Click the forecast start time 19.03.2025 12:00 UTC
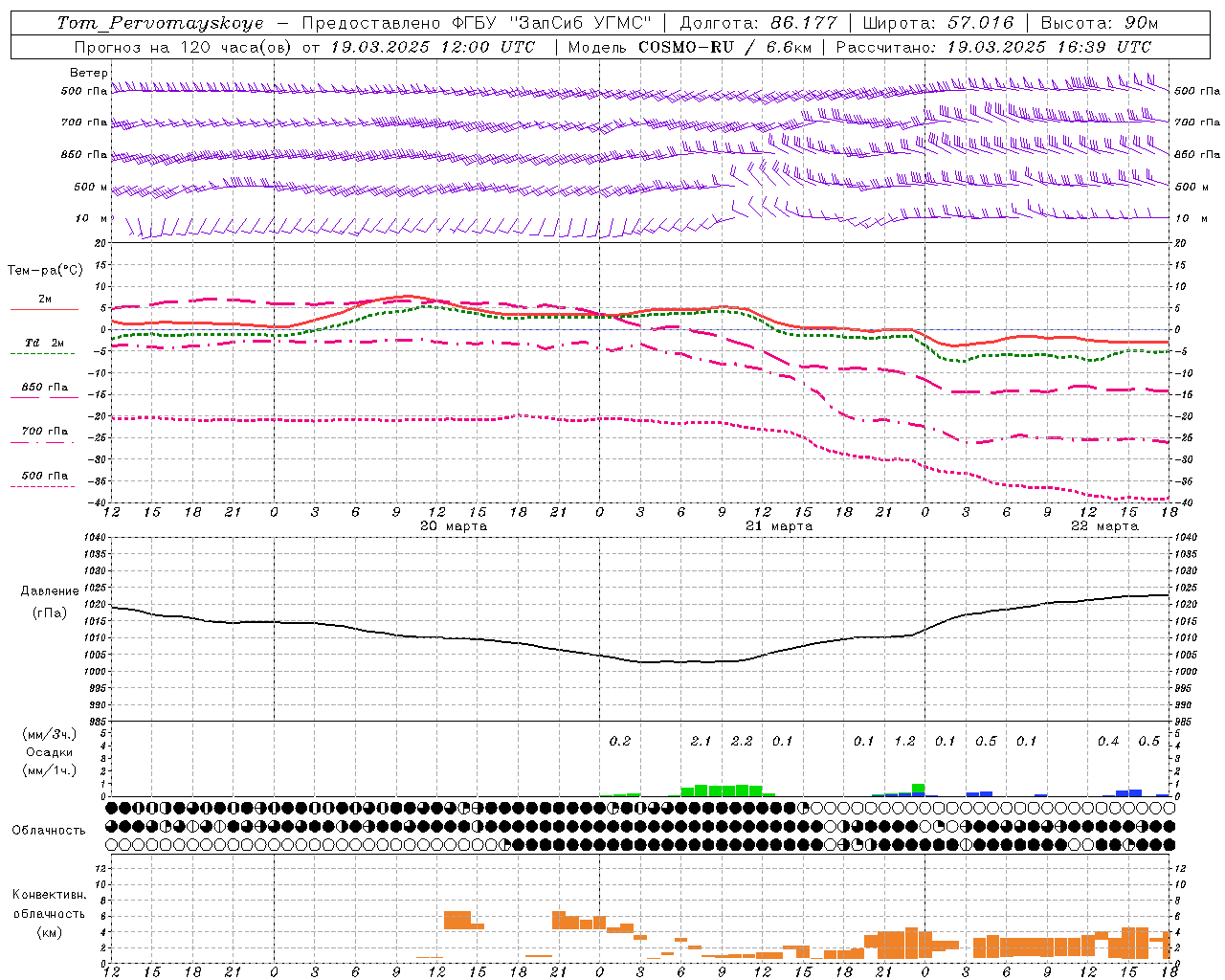 point(434,47)
